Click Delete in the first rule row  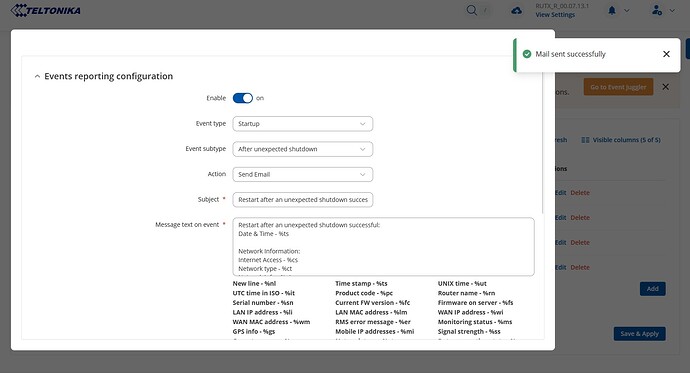point(580,193)
